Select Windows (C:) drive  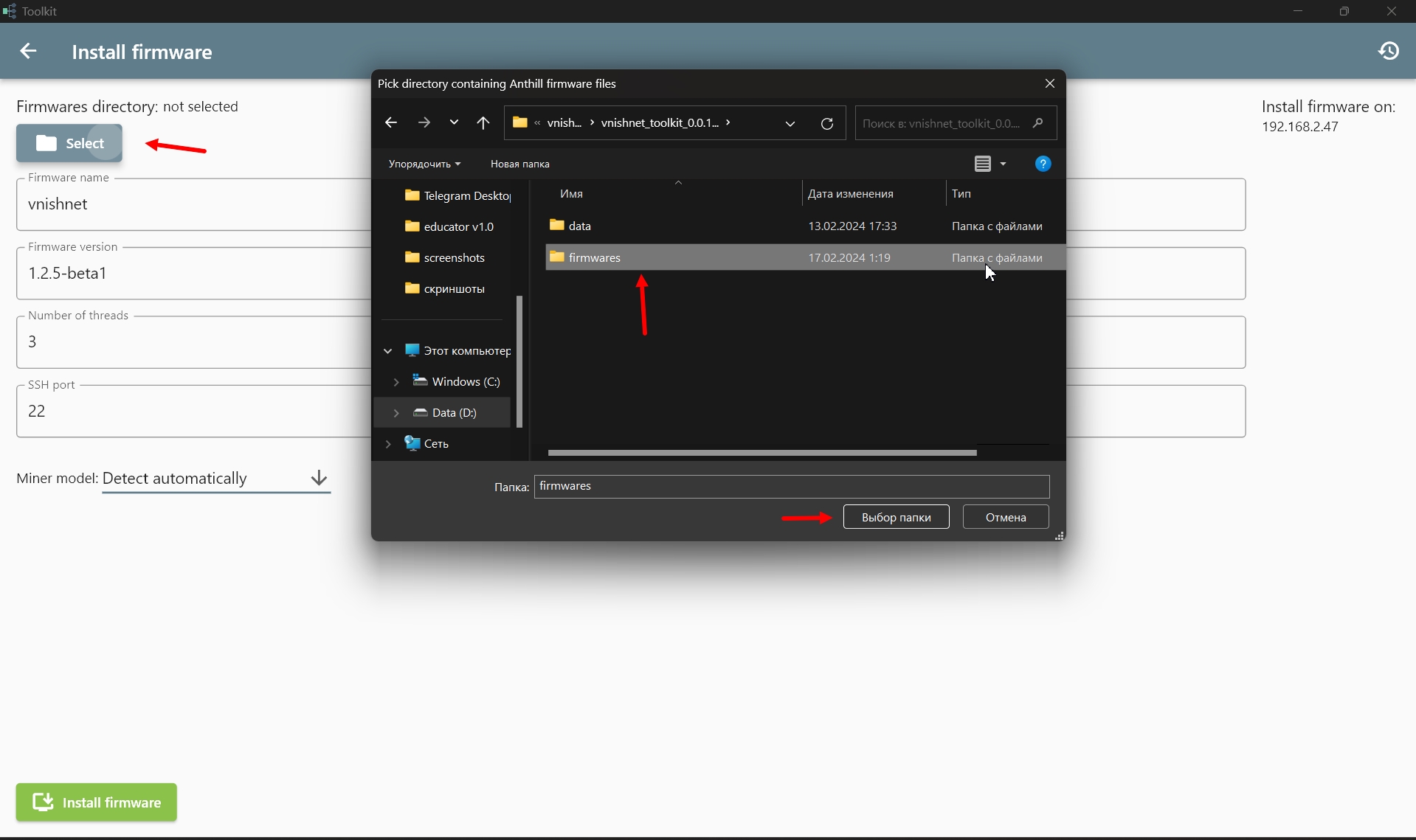(x=456, y=381)
